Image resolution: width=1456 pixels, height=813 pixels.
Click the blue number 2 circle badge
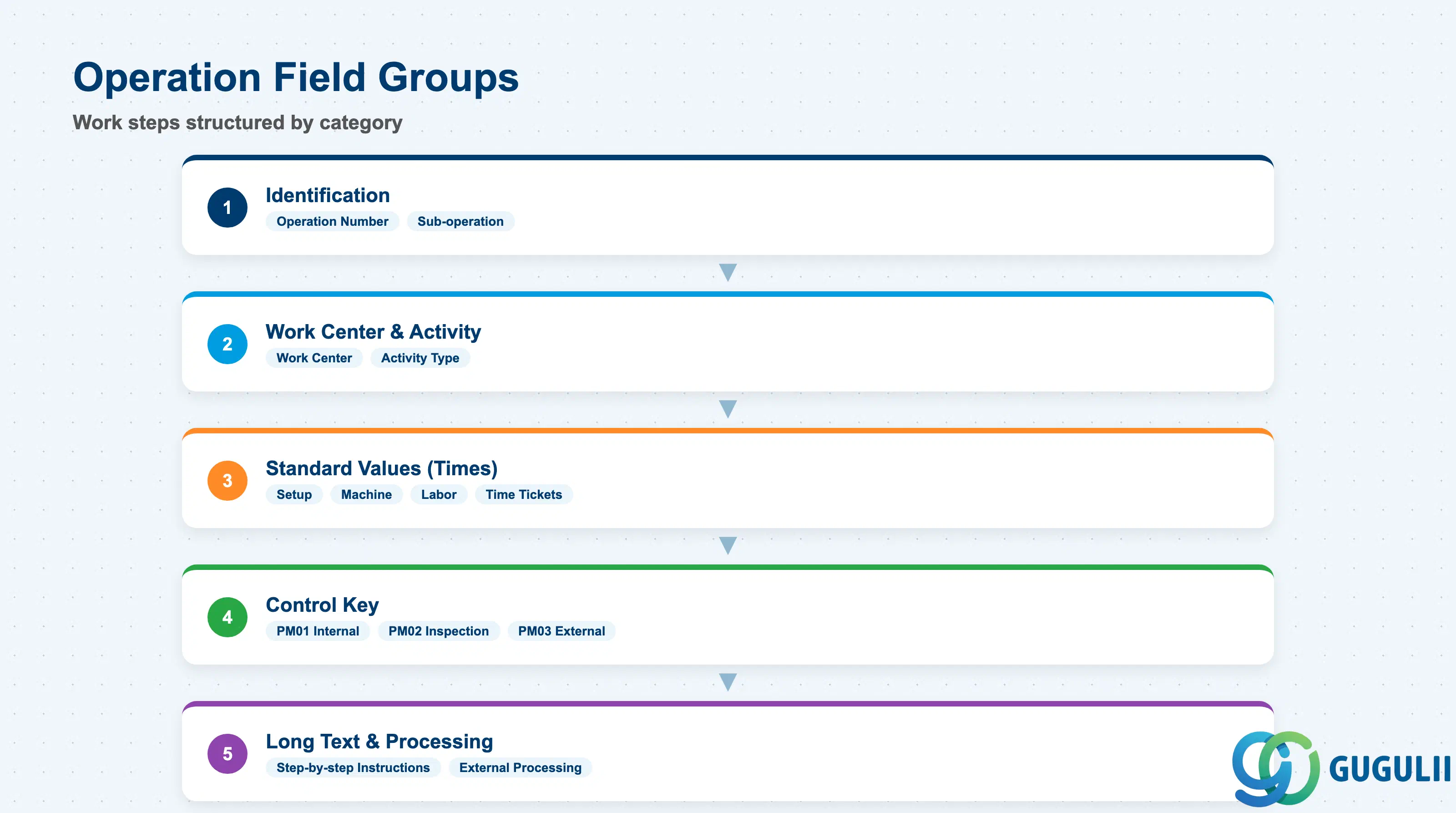pyautogui.click(x=227, y=344)
